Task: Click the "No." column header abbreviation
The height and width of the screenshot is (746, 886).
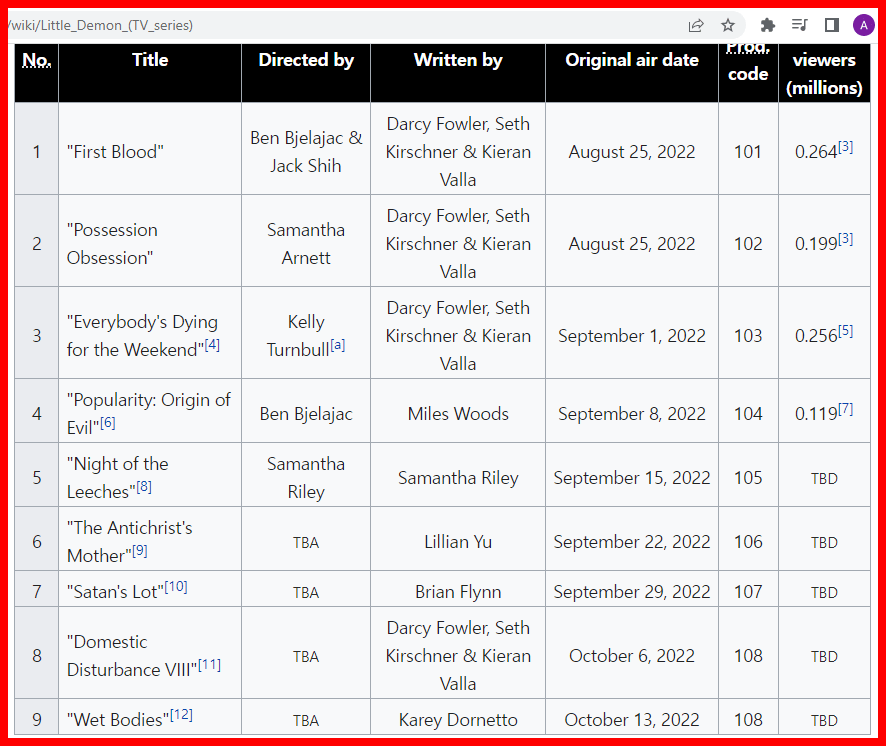Action: click(36, 60)
